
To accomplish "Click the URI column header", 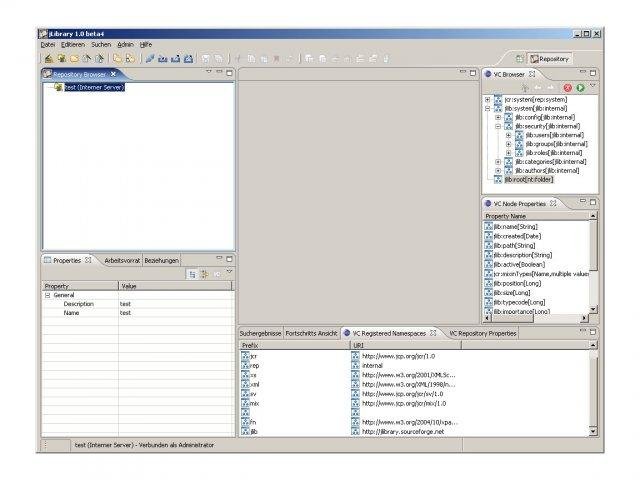I will 406,345.
